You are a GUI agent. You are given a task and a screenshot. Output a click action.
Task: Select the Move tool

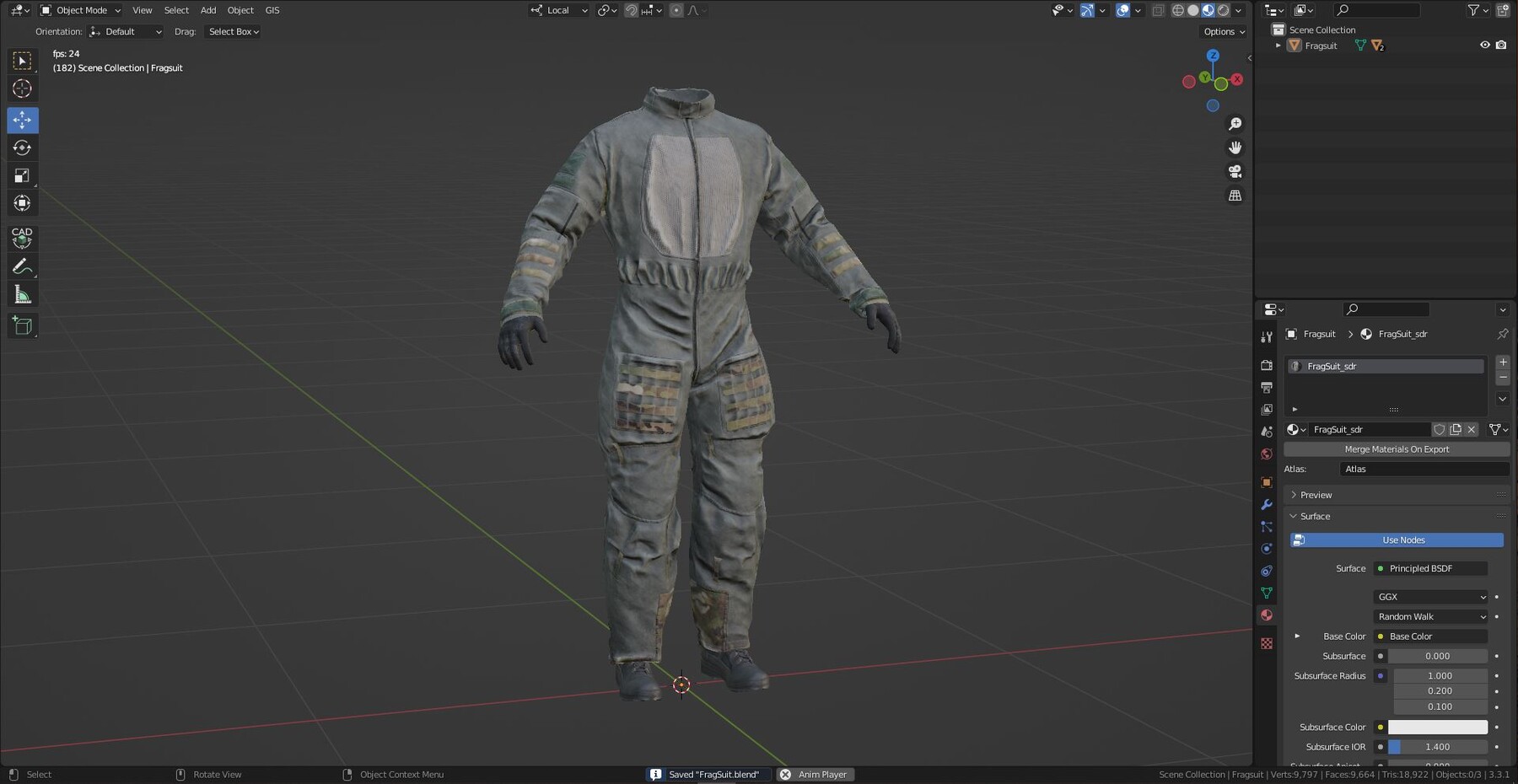point(23,120)
